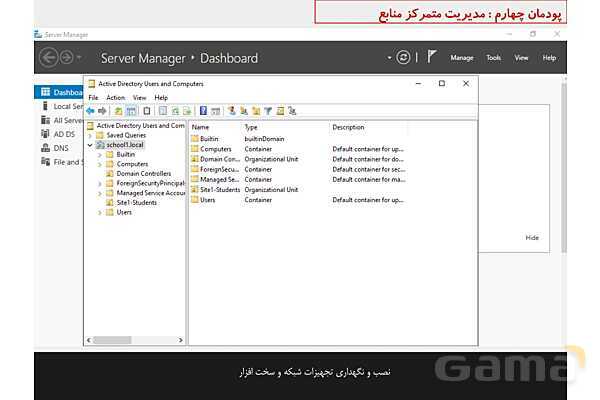Toggle the Show/Hide Console Tree icon
Image resolution: width=600 pixels, height=400 pixels.
[131, 111]
